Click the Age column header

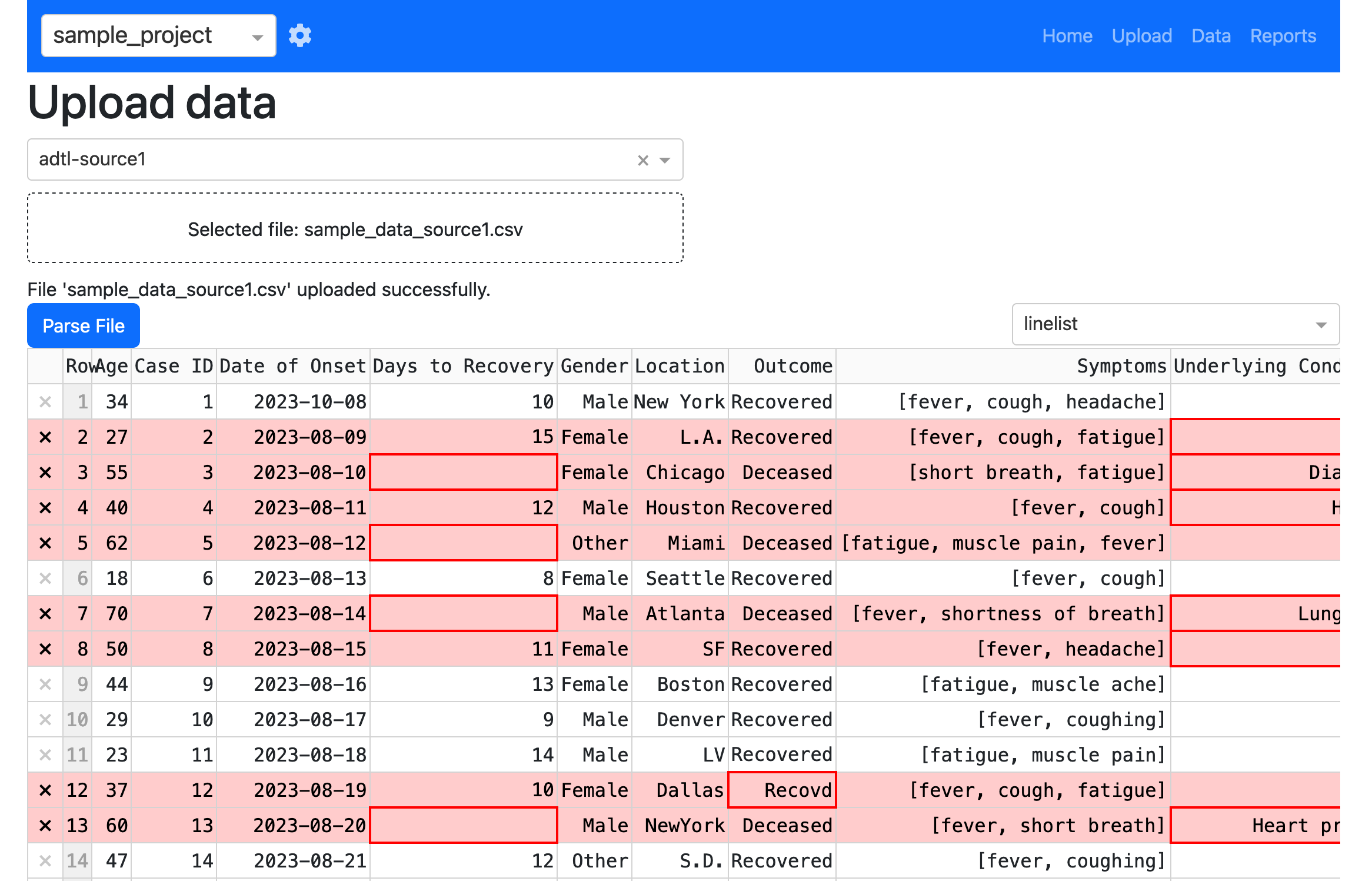(x=112, y=366)
